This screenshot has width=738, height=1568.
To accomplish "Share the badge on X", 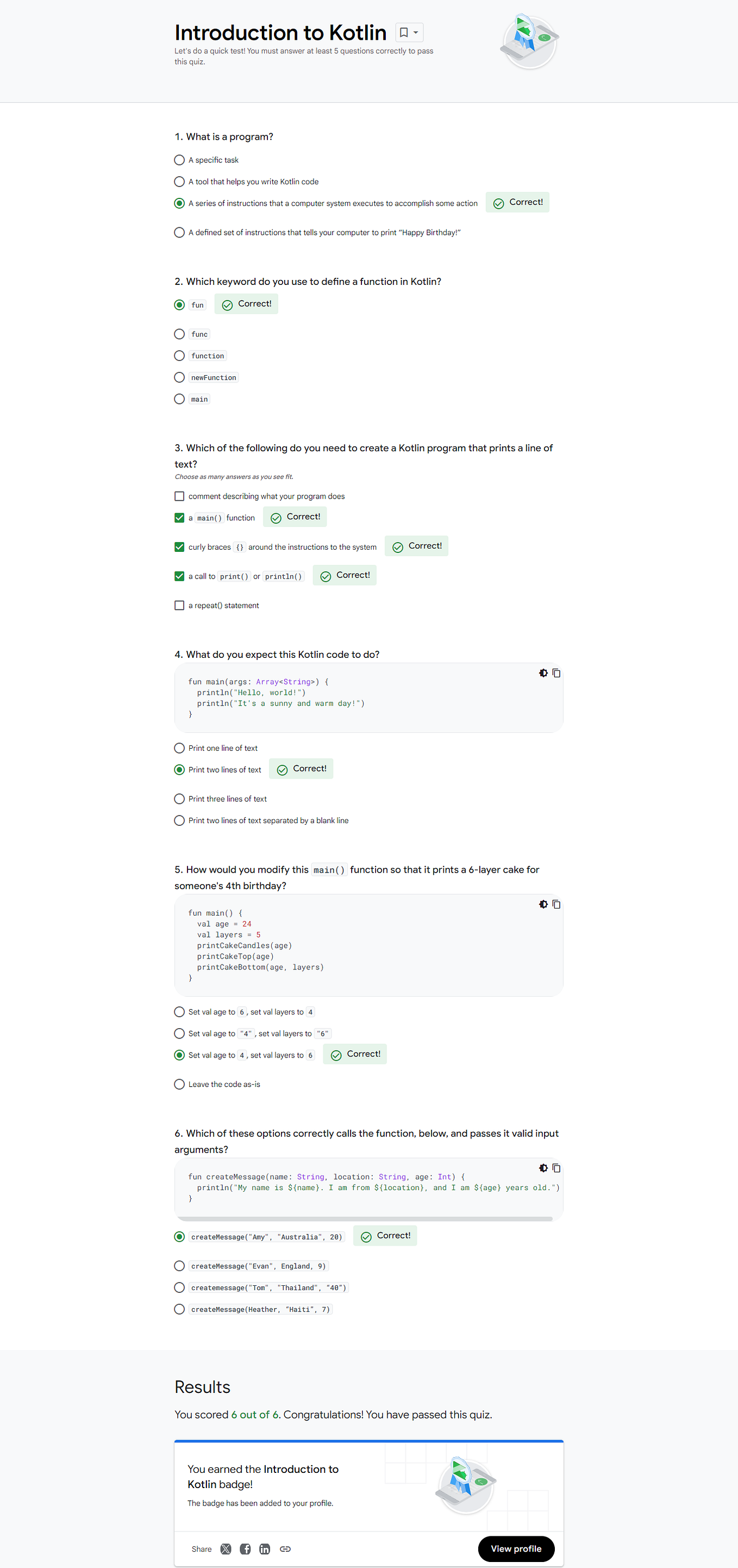I will 226,1549.
